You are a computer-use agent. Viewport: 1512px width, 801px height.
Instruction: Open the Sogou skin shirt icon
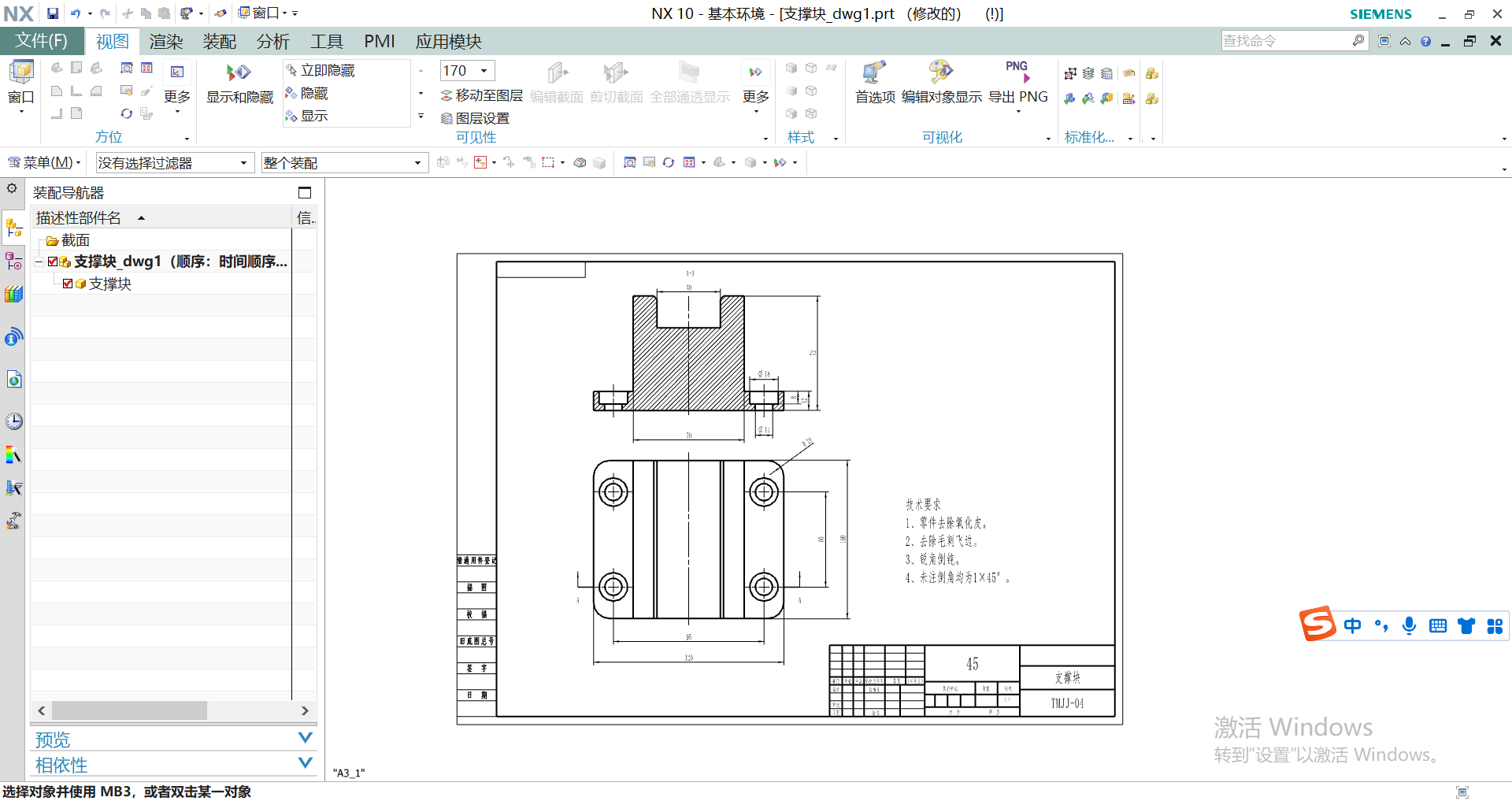(1466, 626)
